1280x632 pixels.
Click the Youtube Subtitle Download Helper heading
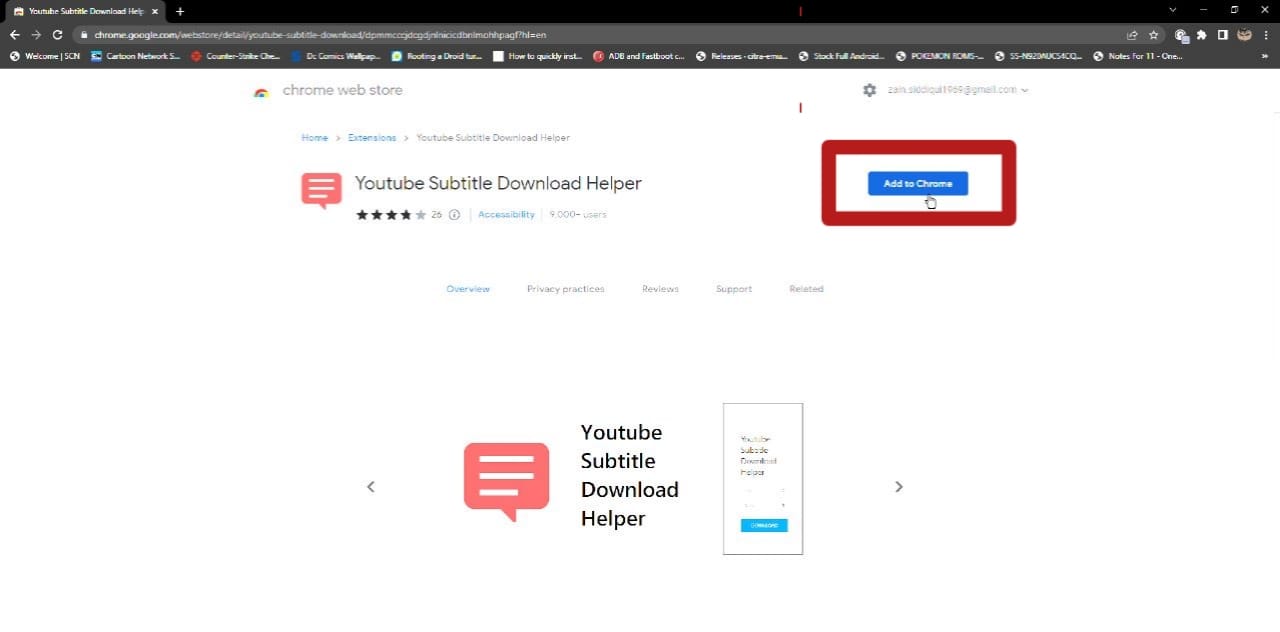pyautogui.click(x=498, y=184)
